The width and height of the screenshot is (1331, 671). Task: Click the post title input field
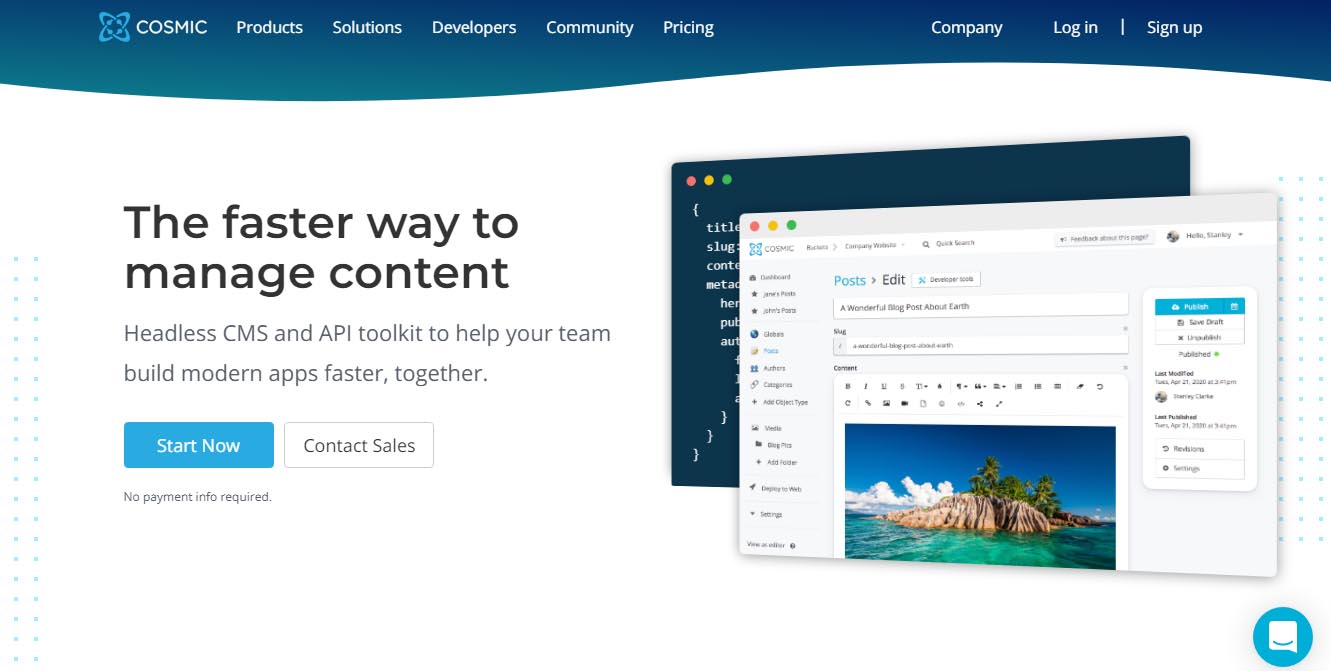tap(981, 306)
